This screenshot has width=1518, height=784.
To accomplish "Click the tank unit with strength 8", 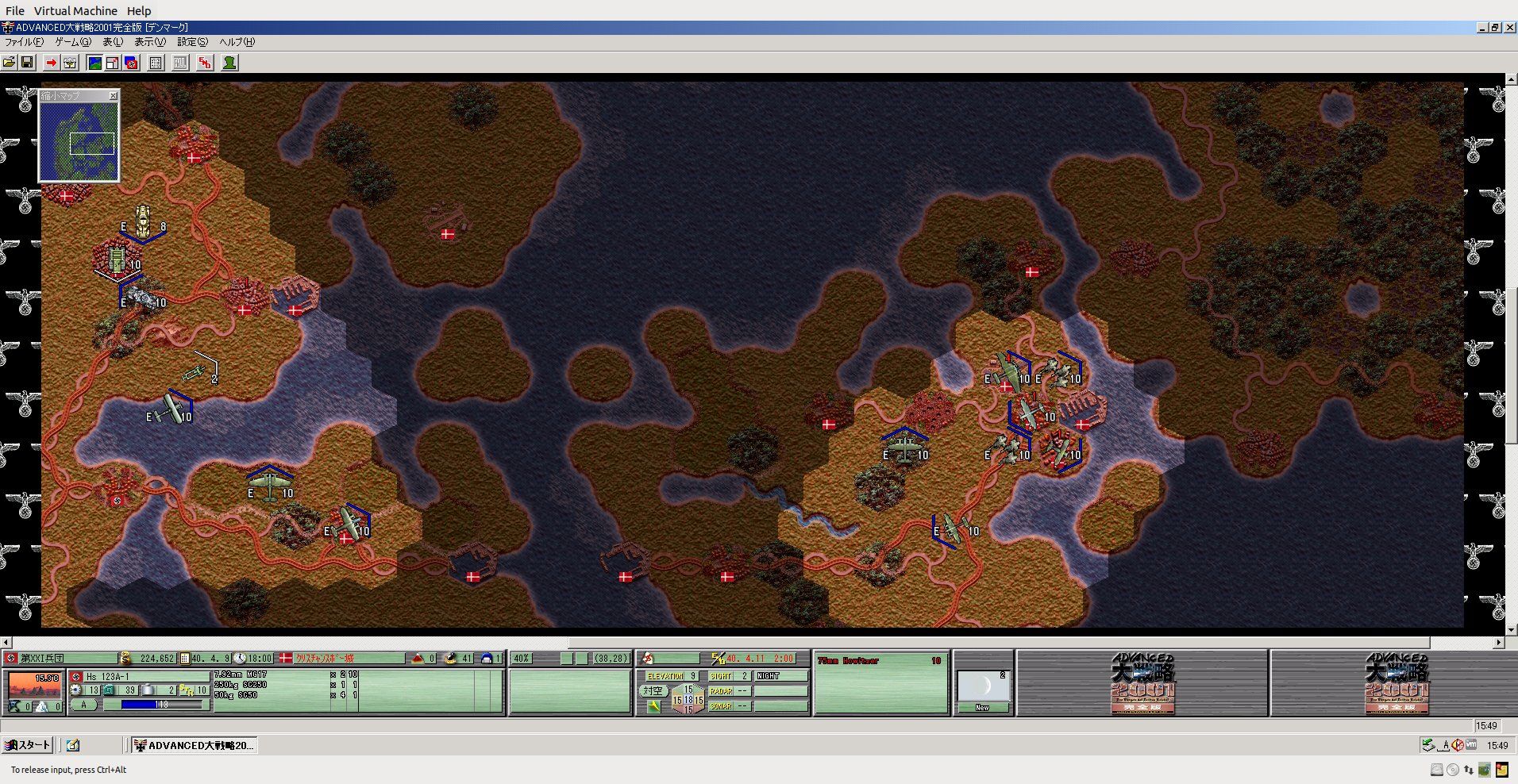I will [x=143, y=221].
